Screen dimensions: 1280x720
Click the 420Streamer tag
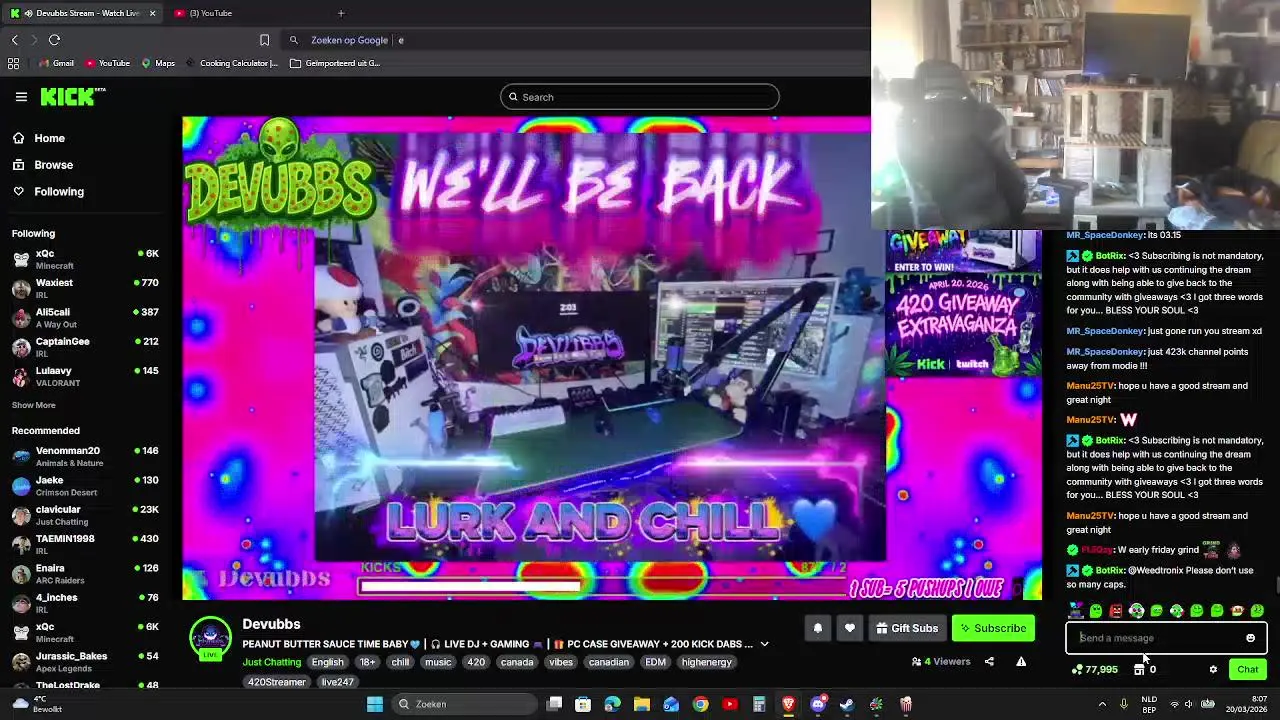click(x=277, y=682)
